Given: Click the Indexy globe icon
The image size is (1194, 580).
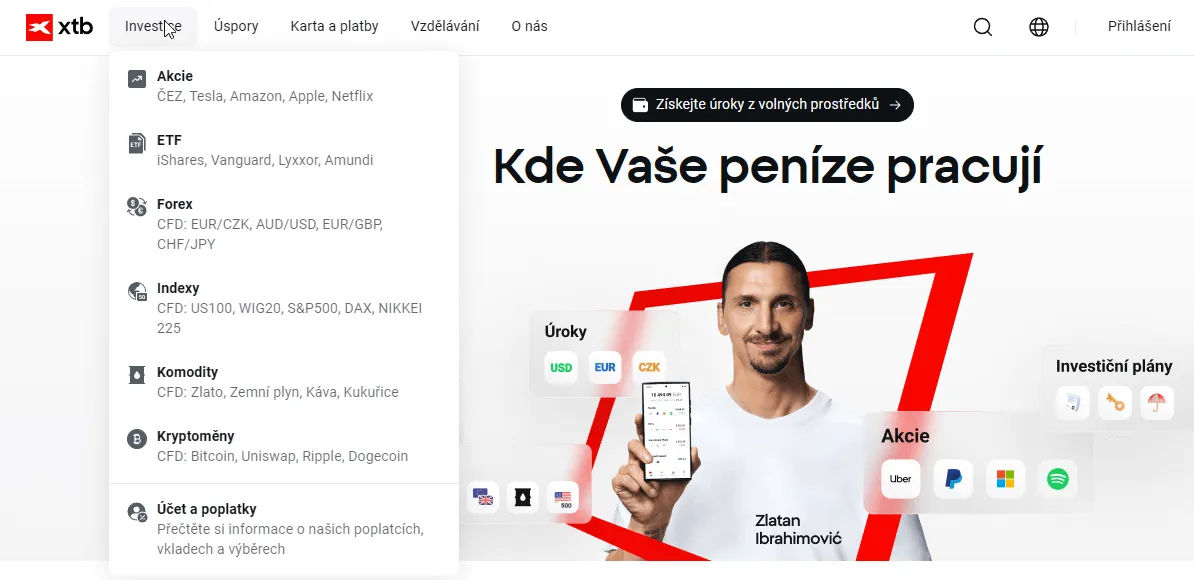Looking at the screenshot, I should click(x=137, y=291).
